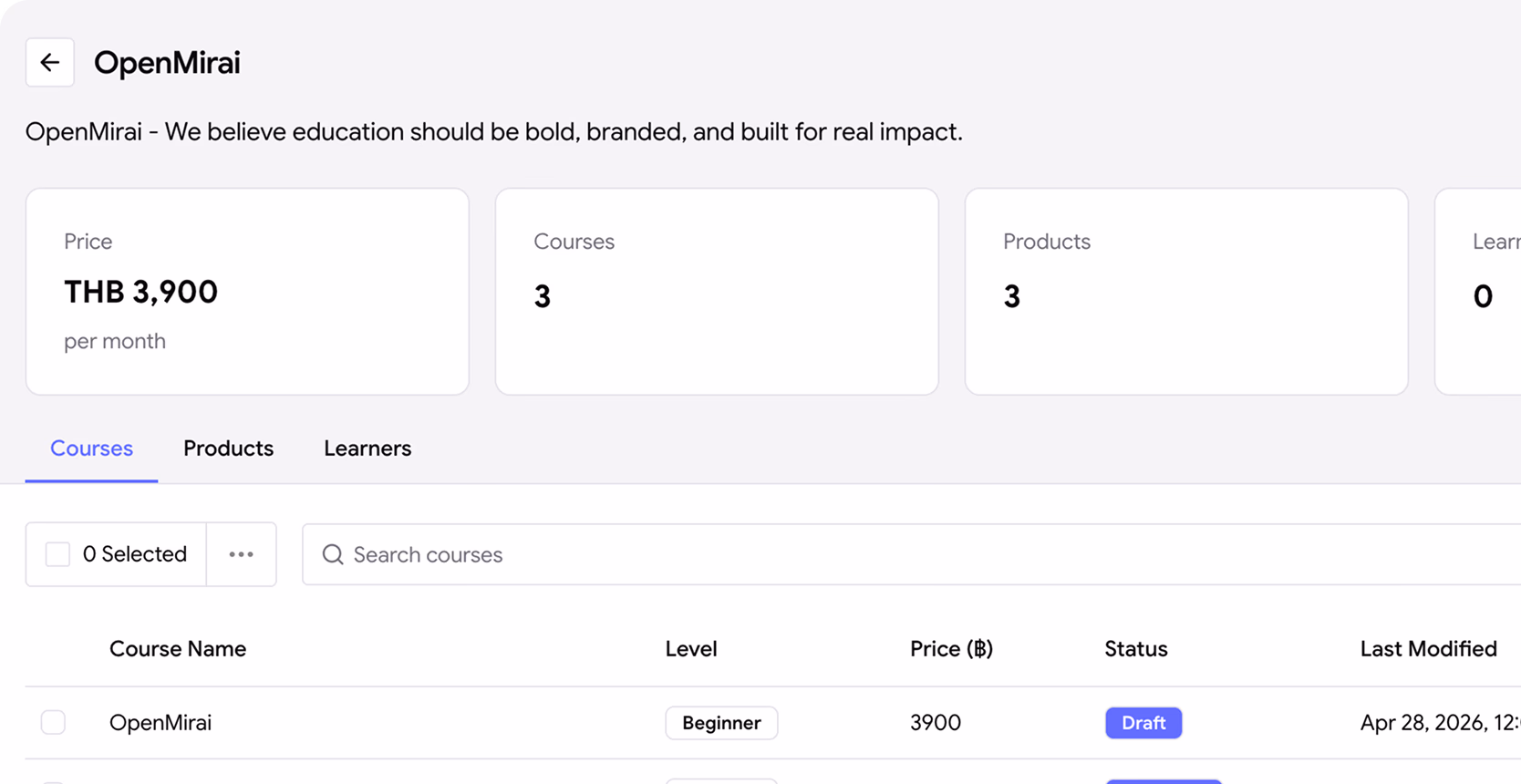
Task: Click the Price (฿) column header
Action: click(x=951, y=648)
